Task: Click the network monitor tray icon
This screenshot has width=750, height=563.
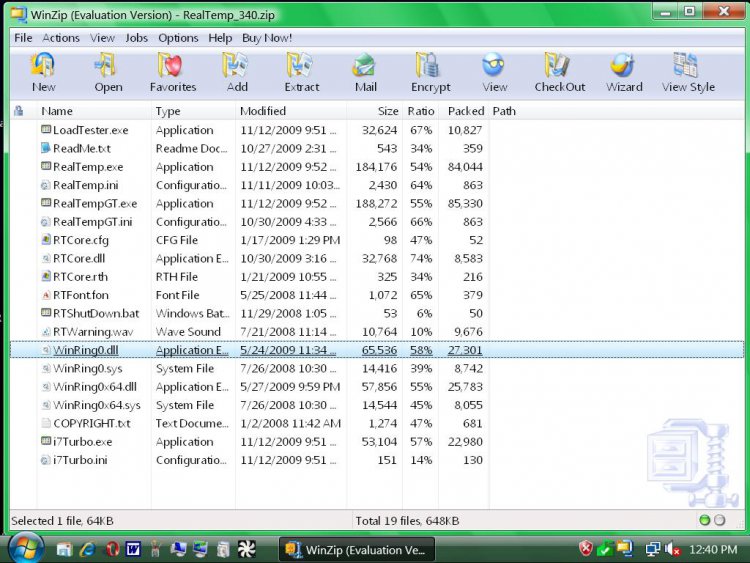Action: tap(652, 549)
